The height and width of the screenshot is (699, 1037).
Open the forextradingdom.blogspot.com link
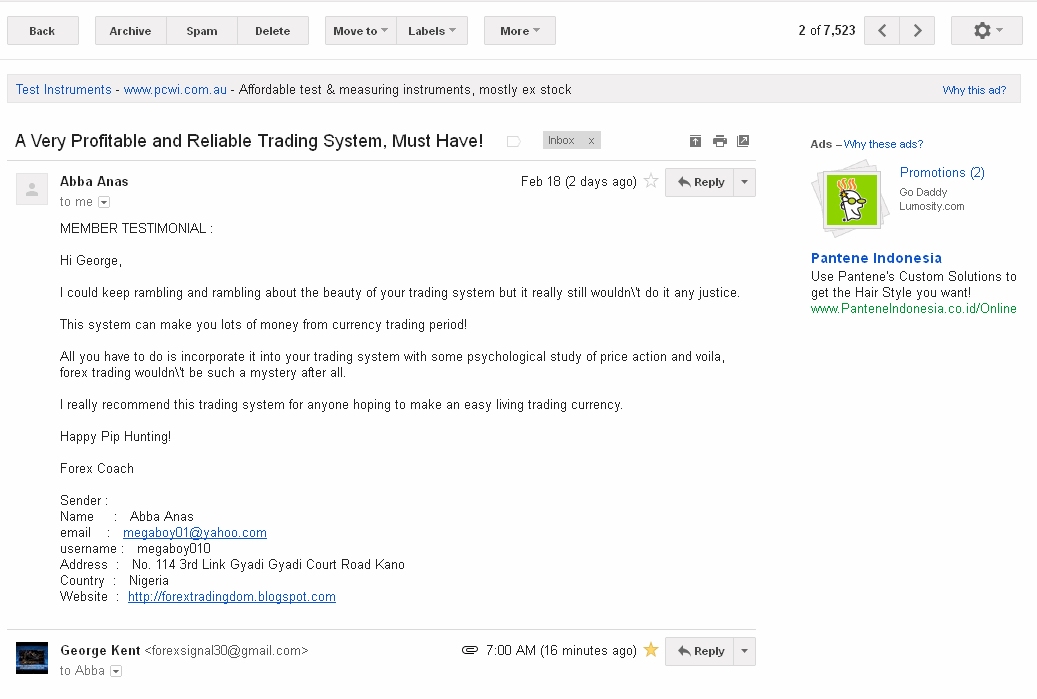coord(231,596)
